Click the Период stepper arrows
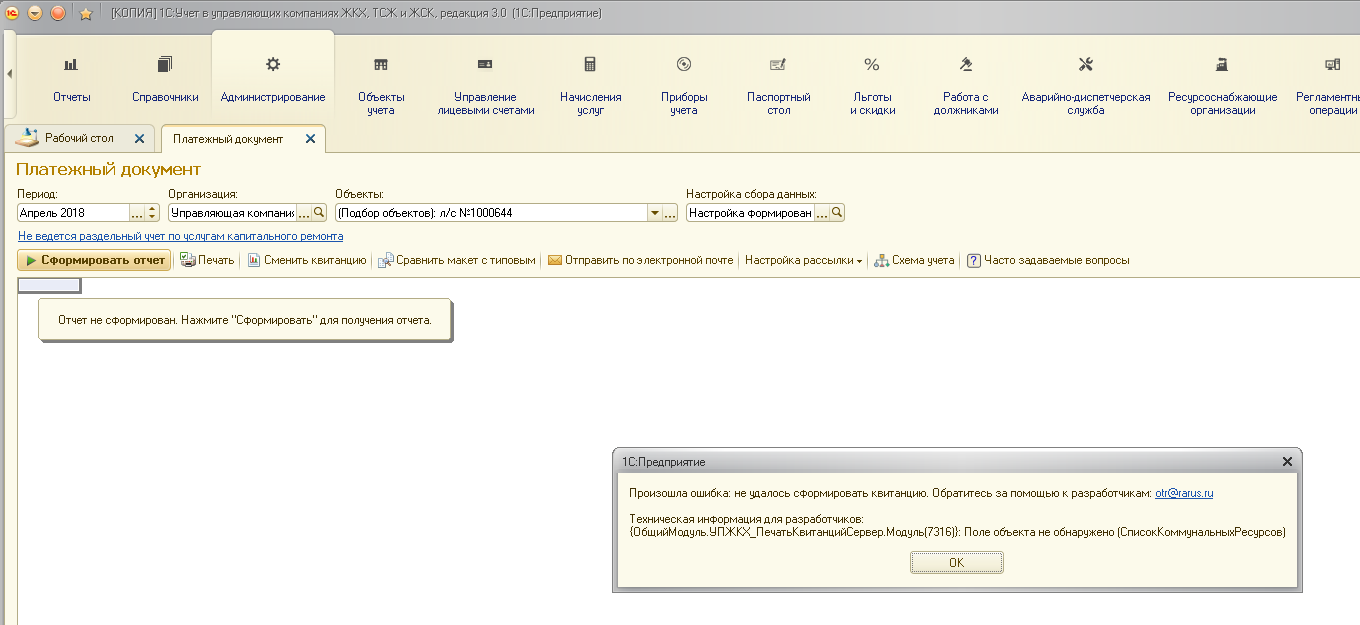Screen dimensions: 1360x625 [152, 213]
